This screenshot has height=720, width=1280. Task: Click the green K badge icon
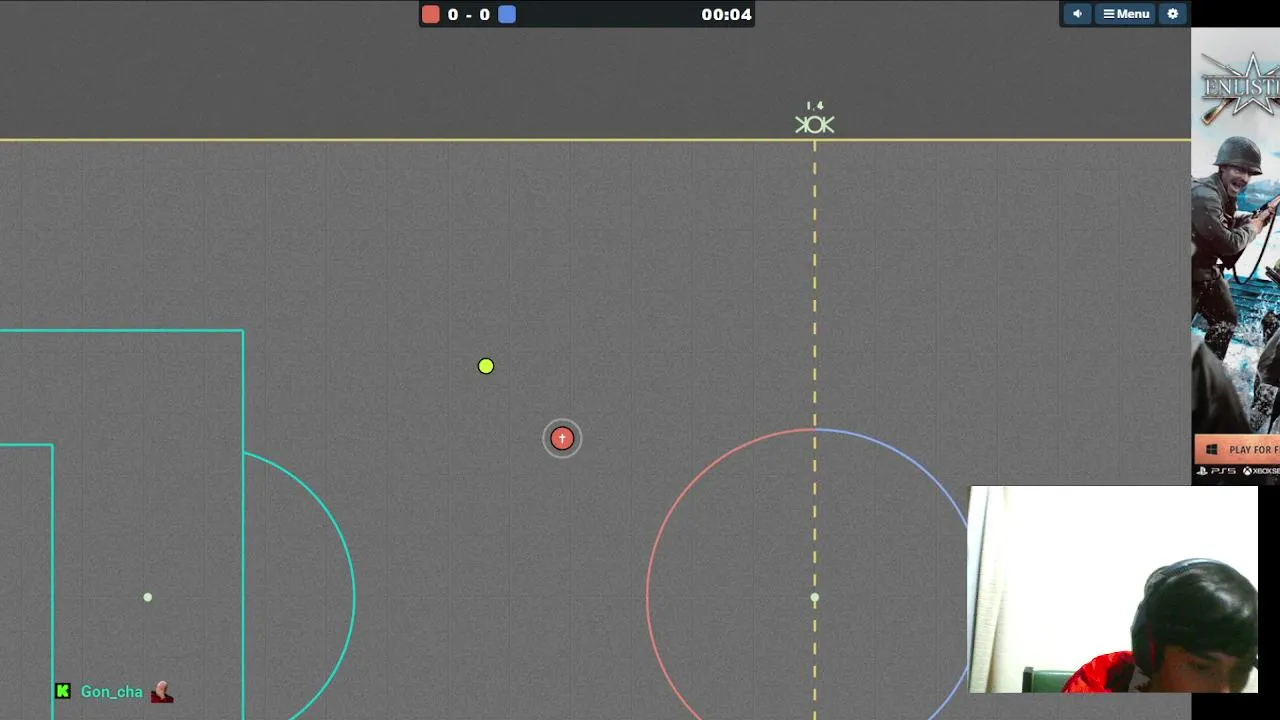pyautogui.click(x=63, y=691)
